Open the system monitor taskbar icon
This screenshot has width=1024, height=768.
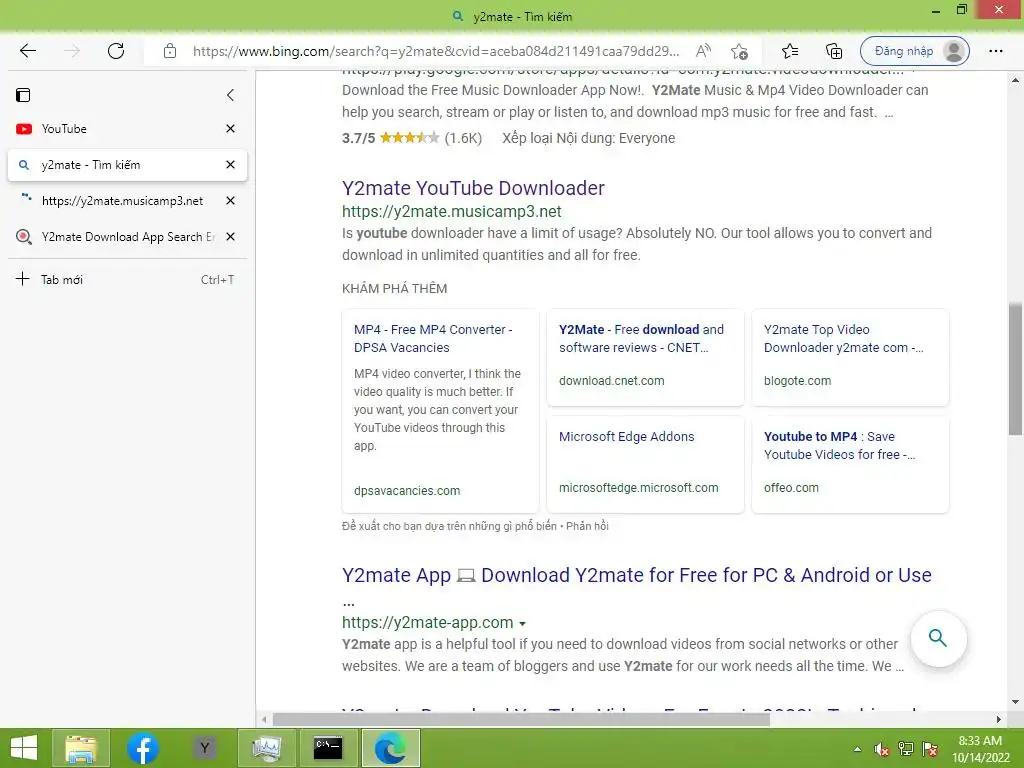(x=266, y=748)
